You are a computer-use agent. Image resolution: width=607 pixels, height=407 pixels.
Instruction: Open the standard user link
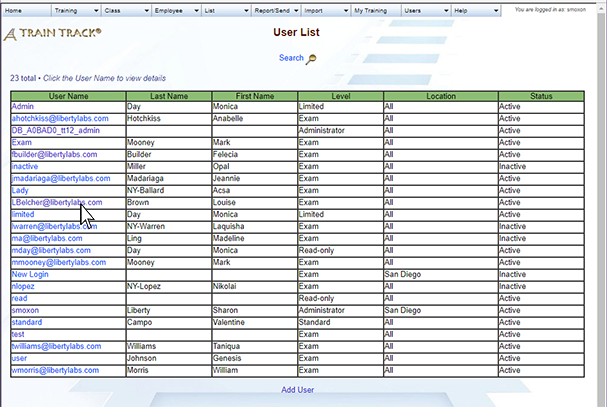tap(27, 323)
